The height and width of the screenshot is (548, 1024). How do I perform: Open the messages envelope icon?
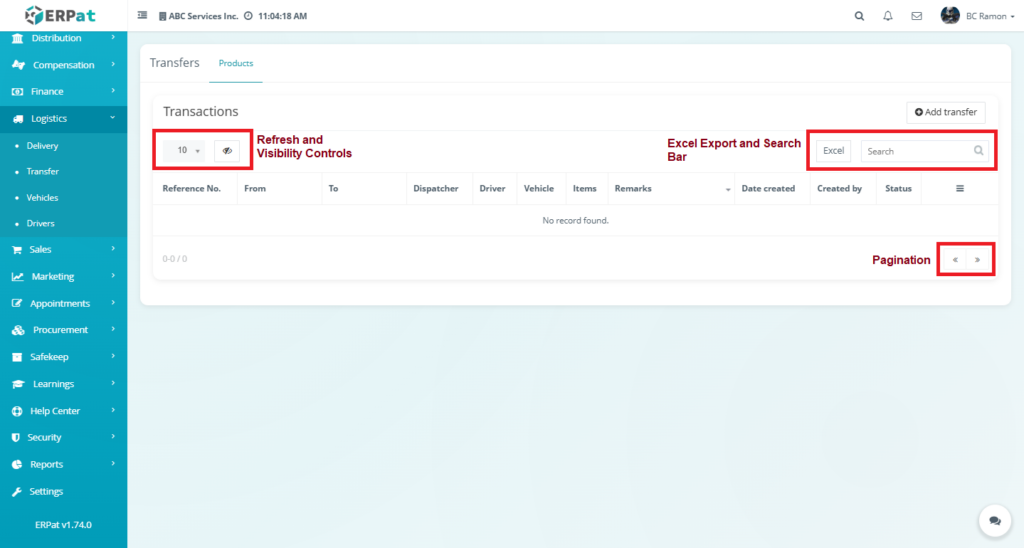click(916, 16)
